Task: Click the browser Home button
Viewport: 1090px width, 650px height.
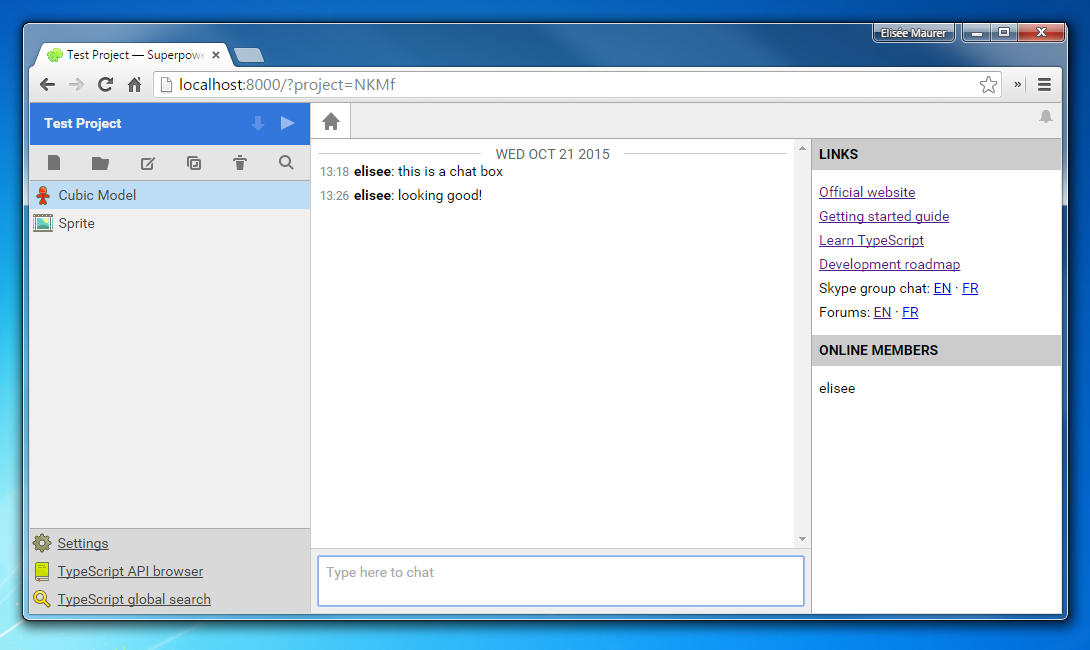Action: (135, 85)
